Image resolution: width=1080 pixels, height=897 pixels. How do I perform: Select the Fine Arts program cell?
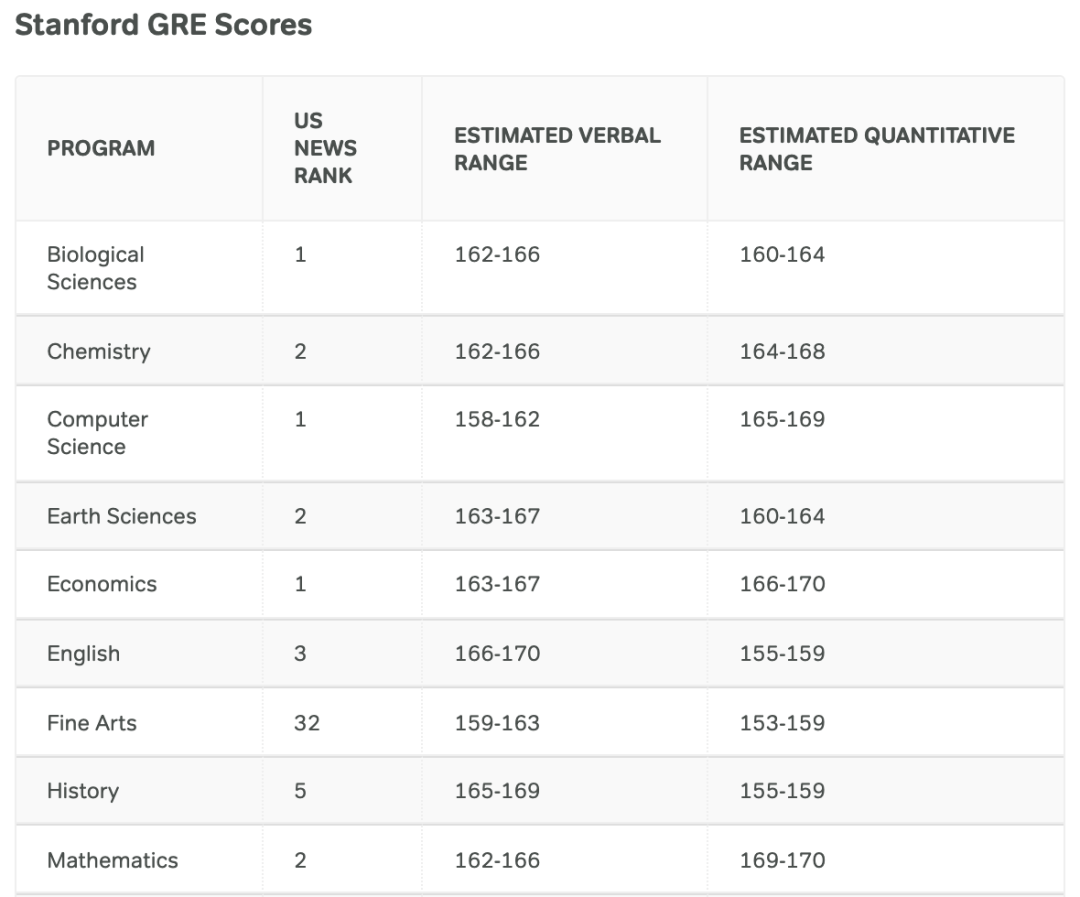coord(92,723)
